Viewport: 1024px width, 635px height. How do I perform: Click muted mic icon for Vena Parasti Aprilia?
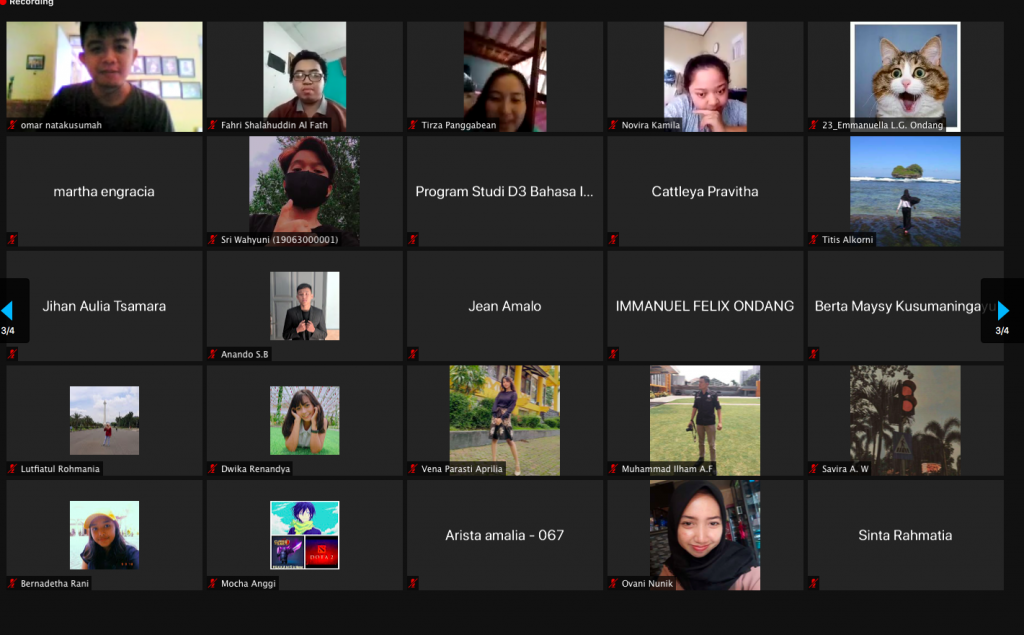point(413,468)
